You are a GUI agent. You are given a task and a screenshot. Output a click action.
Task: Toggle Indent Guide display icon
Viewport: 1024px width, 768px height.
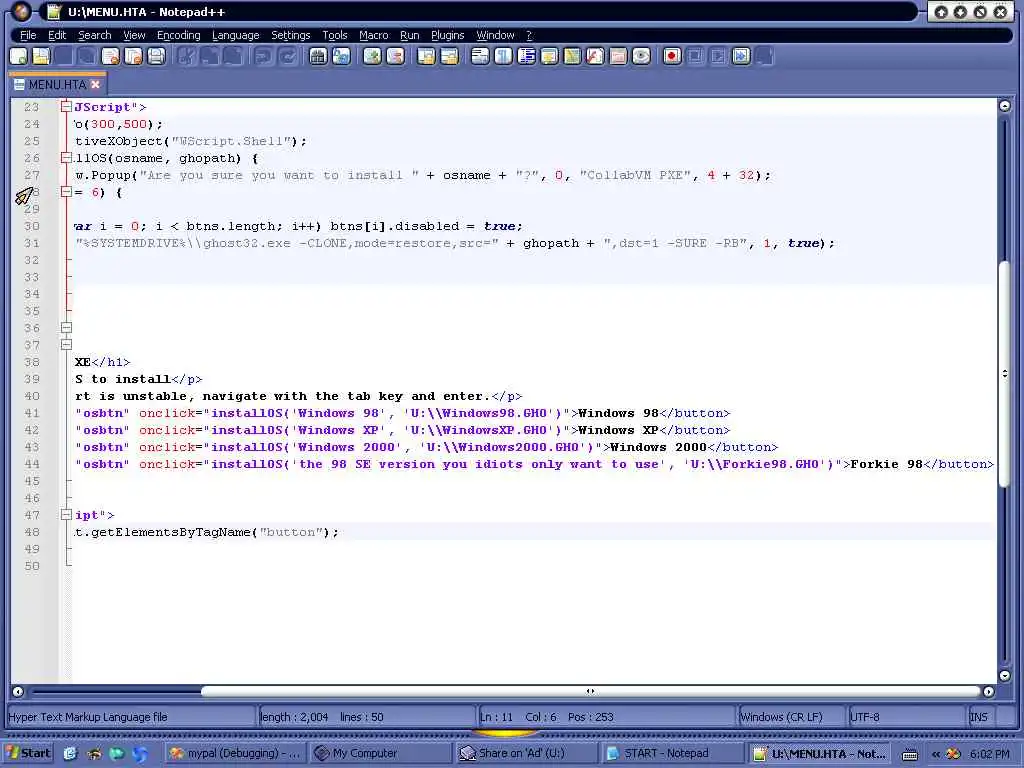pos(526,56)
